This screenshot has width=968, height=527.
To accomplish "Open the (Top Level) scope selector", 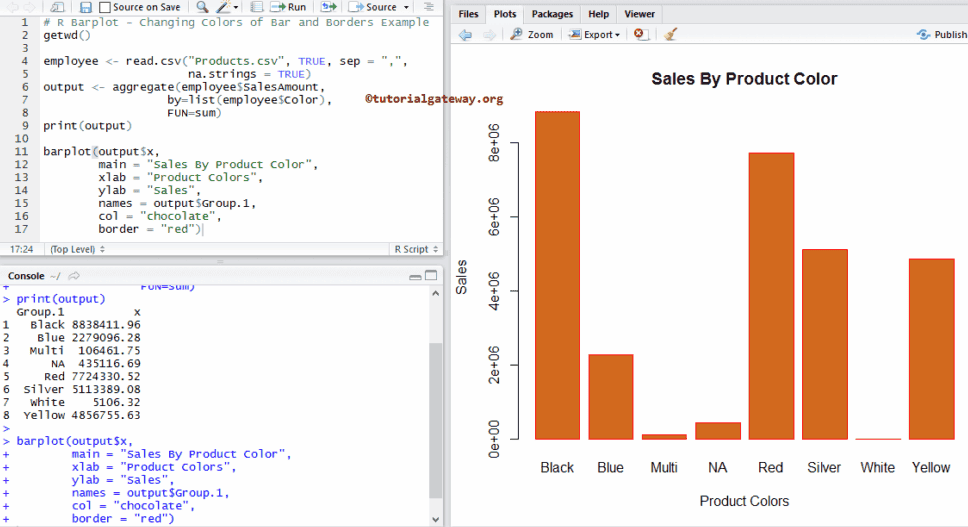I will coord(77,249).
